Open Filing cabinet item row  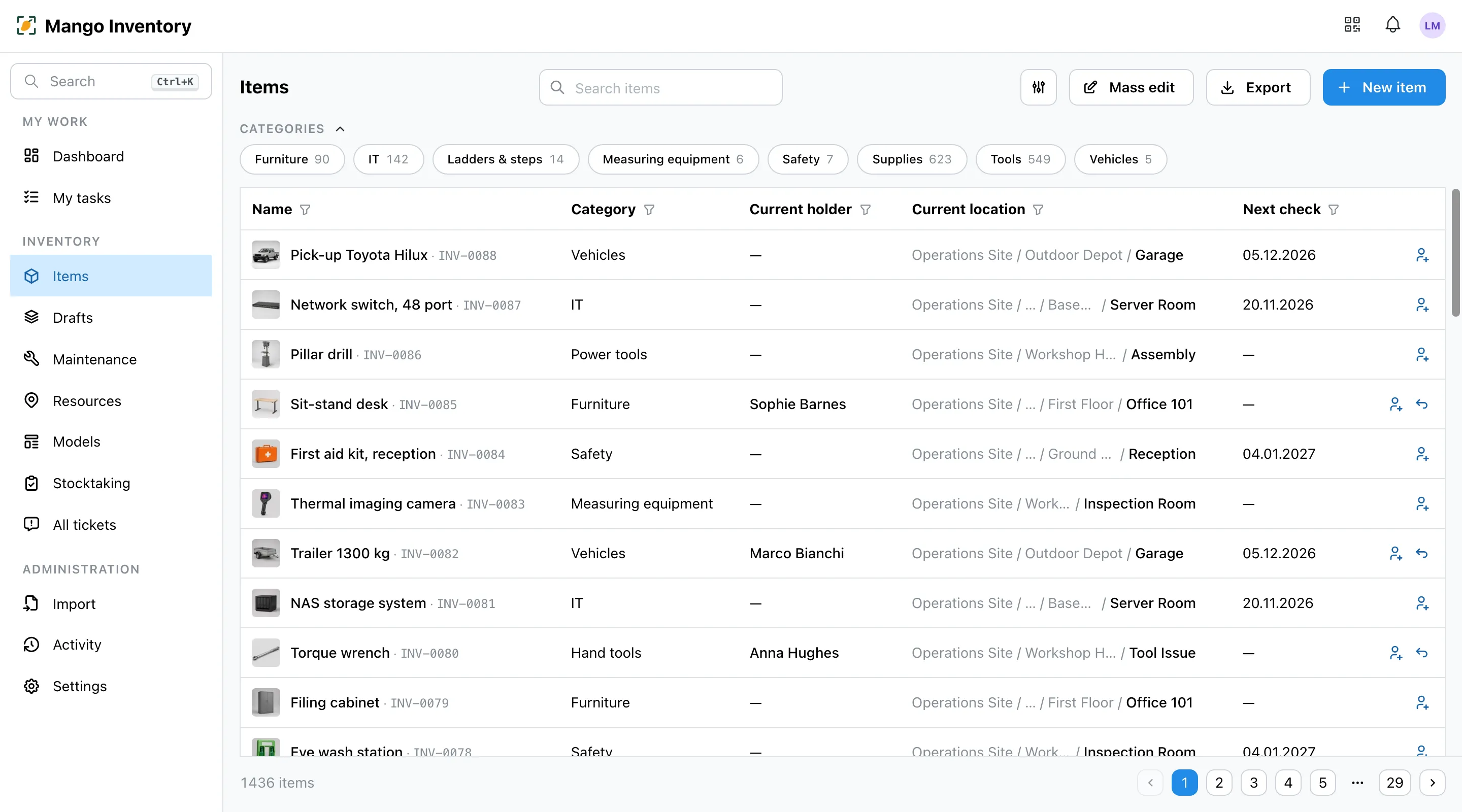pyautogui.click(x=842, y=702)
